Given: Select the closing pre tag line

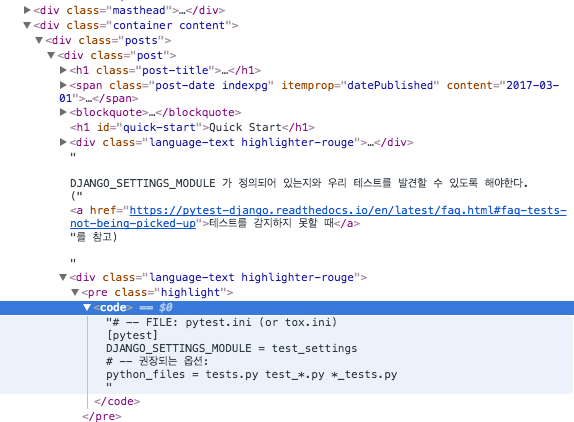Looking at the screenshot, I should [102, 417].
